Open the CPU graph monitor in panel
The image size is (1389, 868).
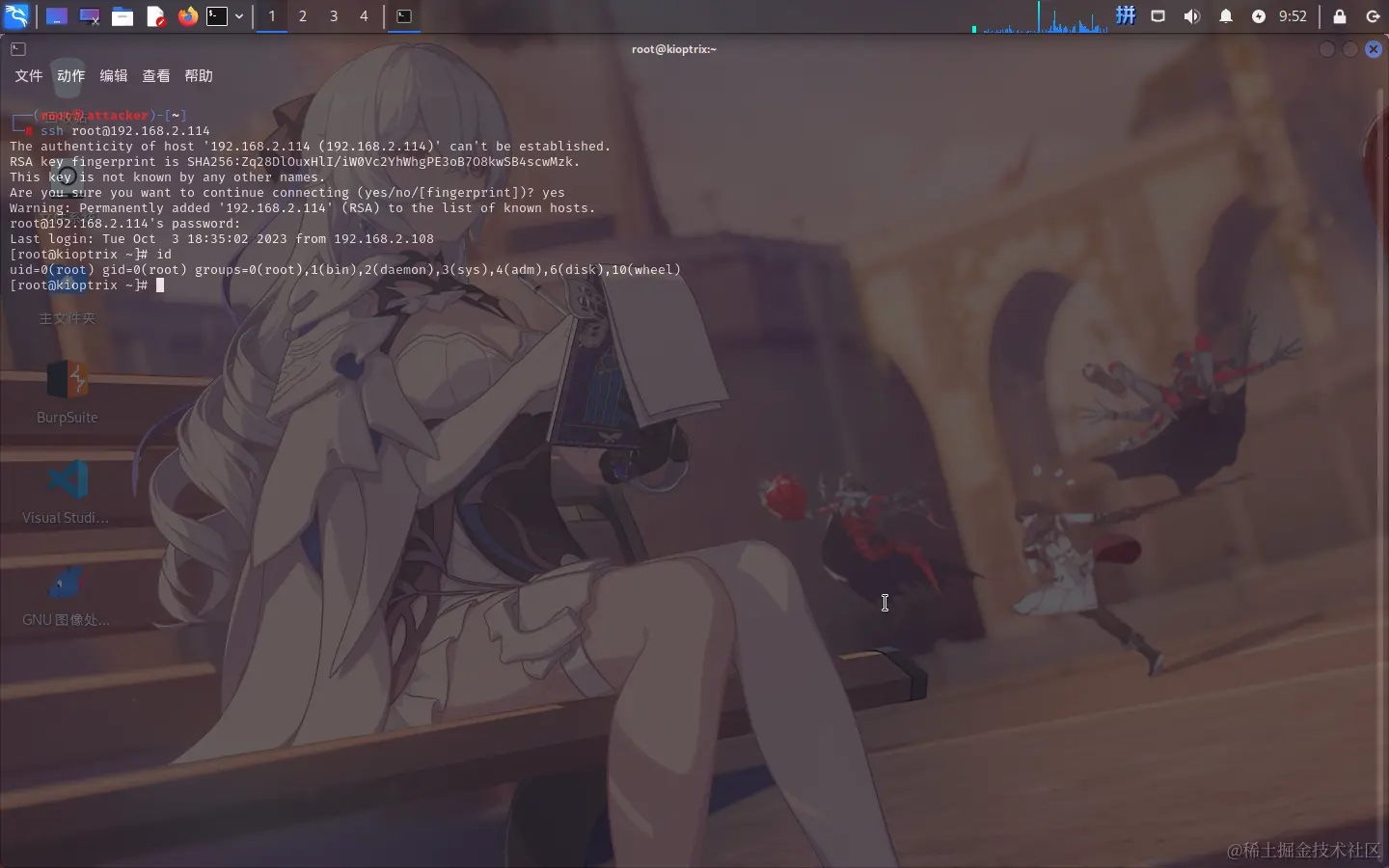point(1040,16)
